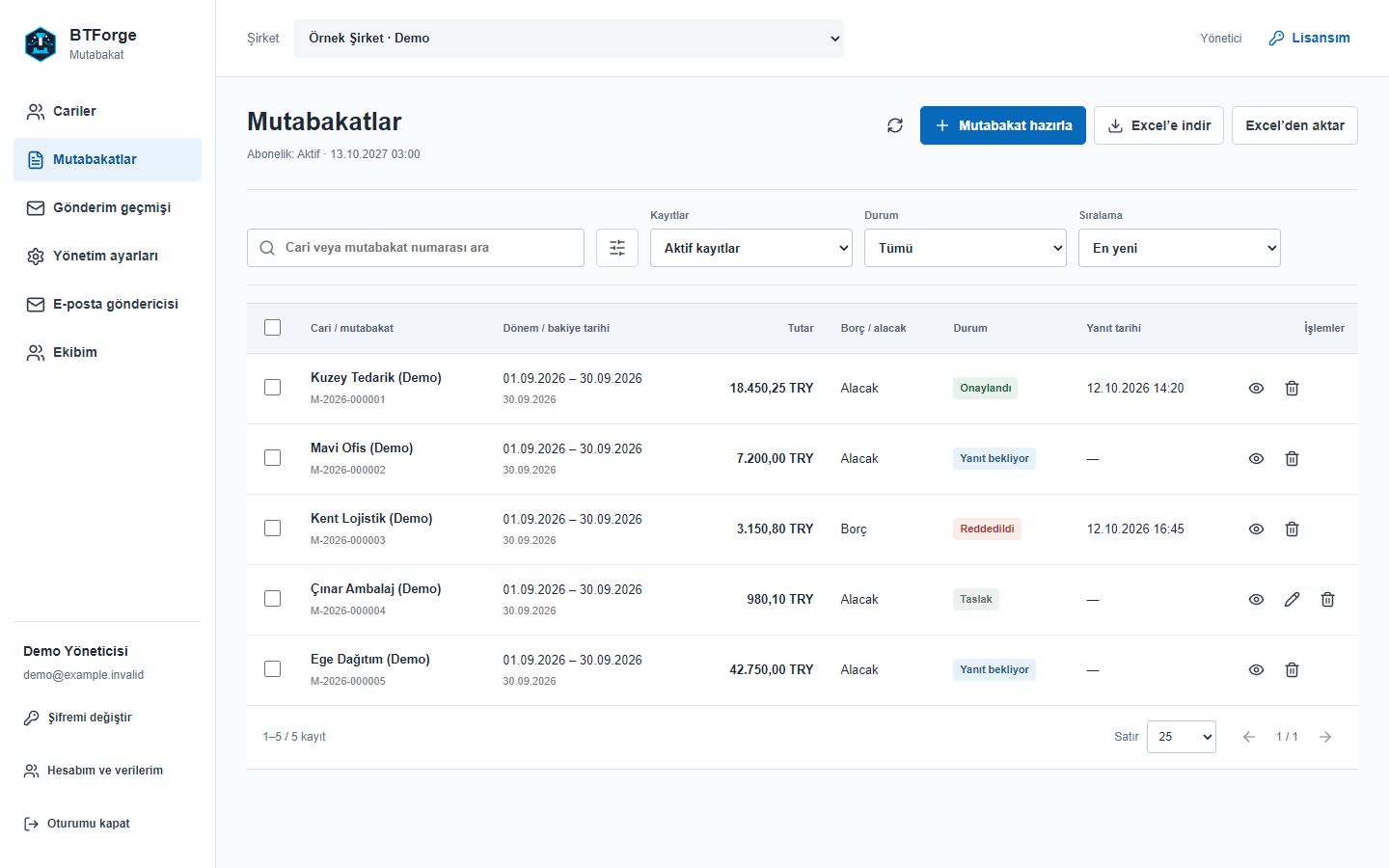1389x868 pixels.
Task: View Kuzey Tedarik reconciliation eye icon
Action: click(x=1256, y=388)
